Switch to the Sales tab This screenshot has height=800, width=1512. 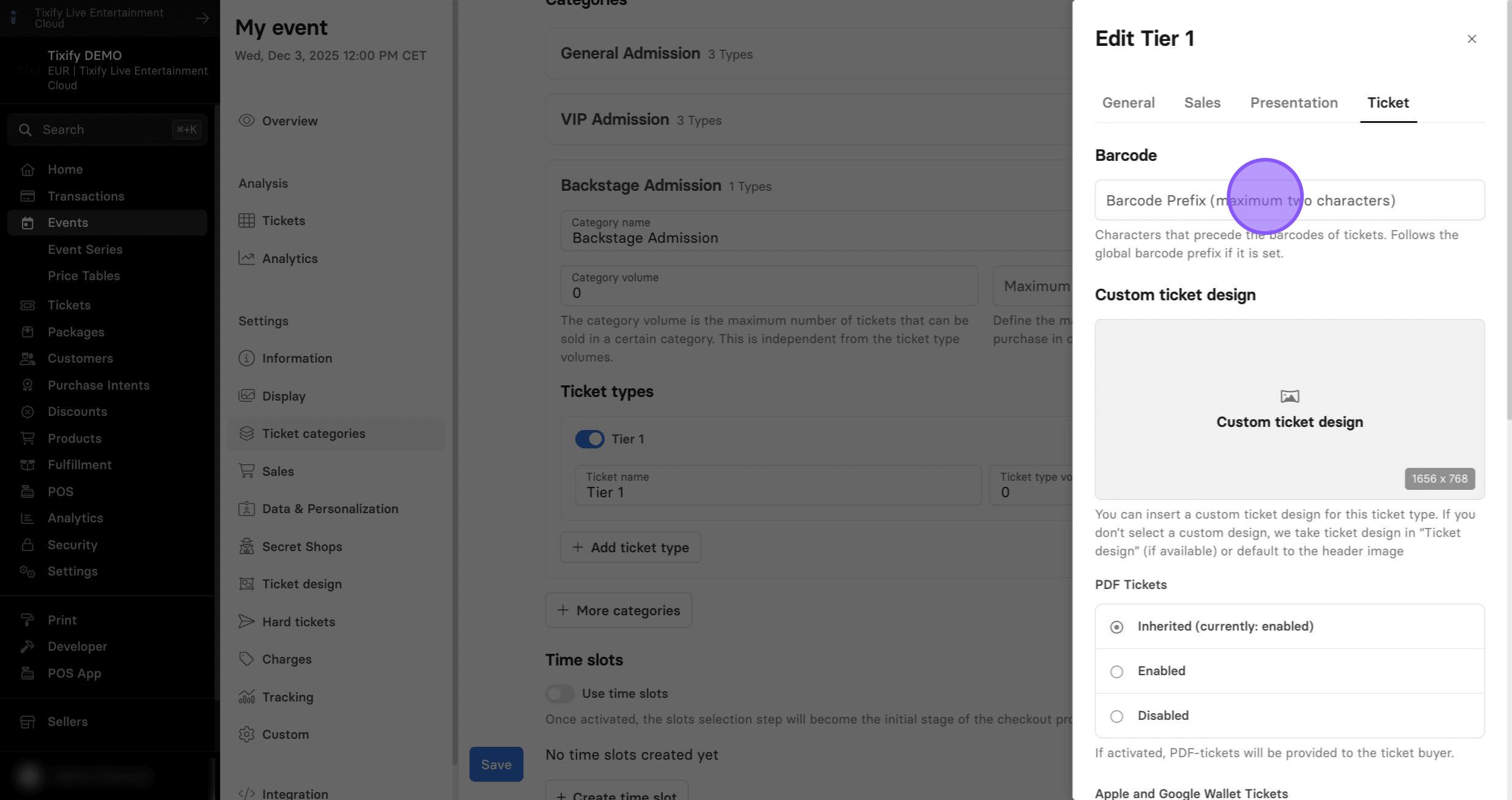[1202, 103]
